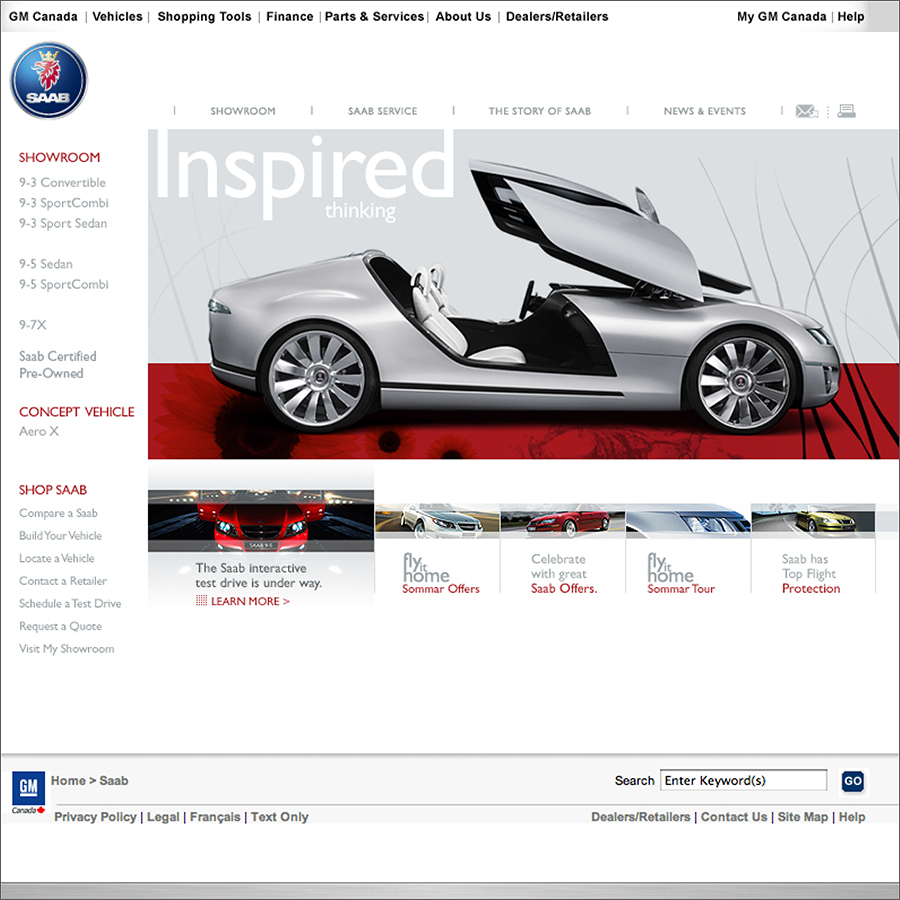Open the Site Map footer link
The width and height of the screenshot is (900, 900).
(802, 817)
